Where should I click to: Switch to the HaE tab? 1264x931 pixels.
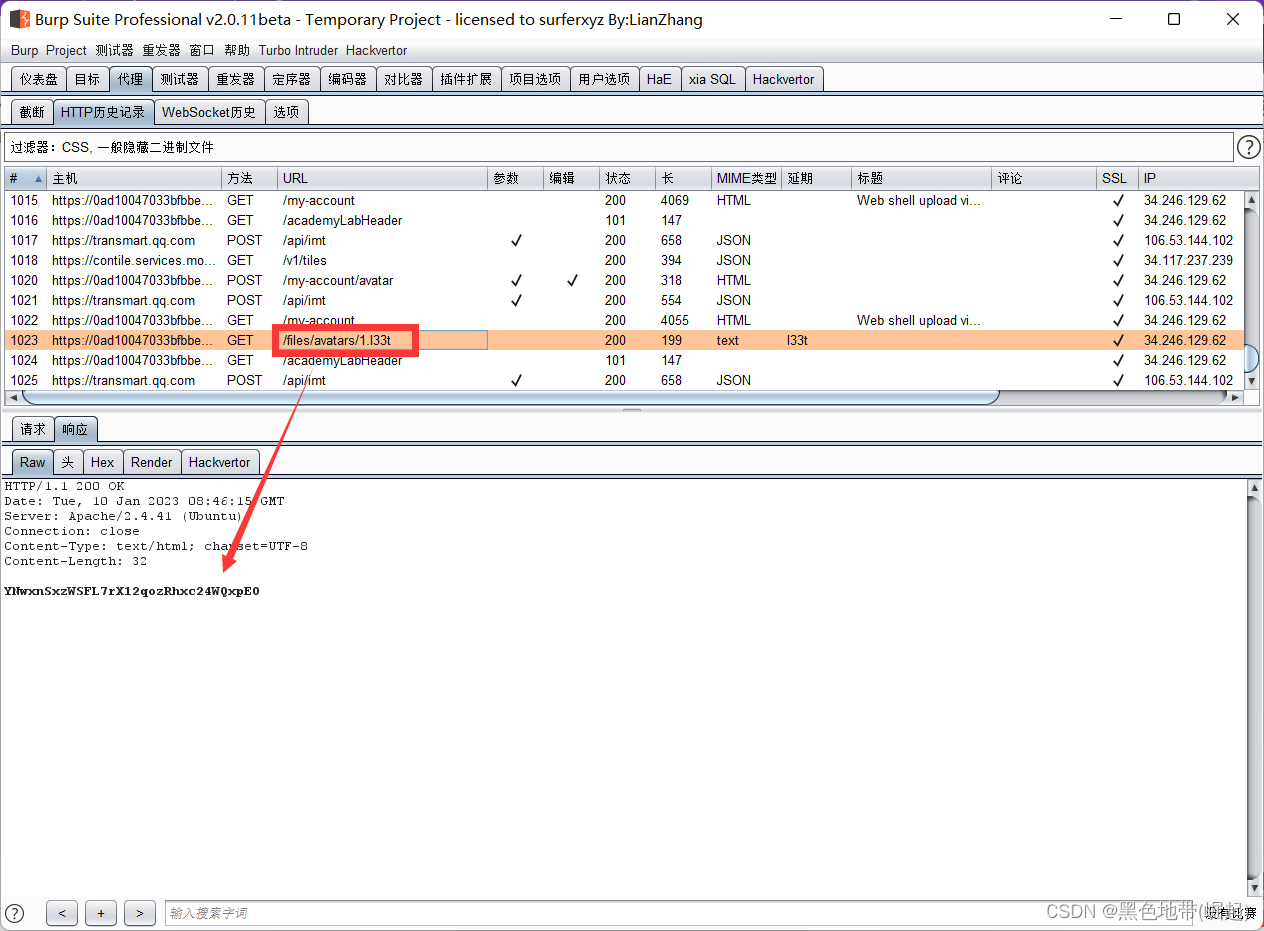click(x=659, y=79)
